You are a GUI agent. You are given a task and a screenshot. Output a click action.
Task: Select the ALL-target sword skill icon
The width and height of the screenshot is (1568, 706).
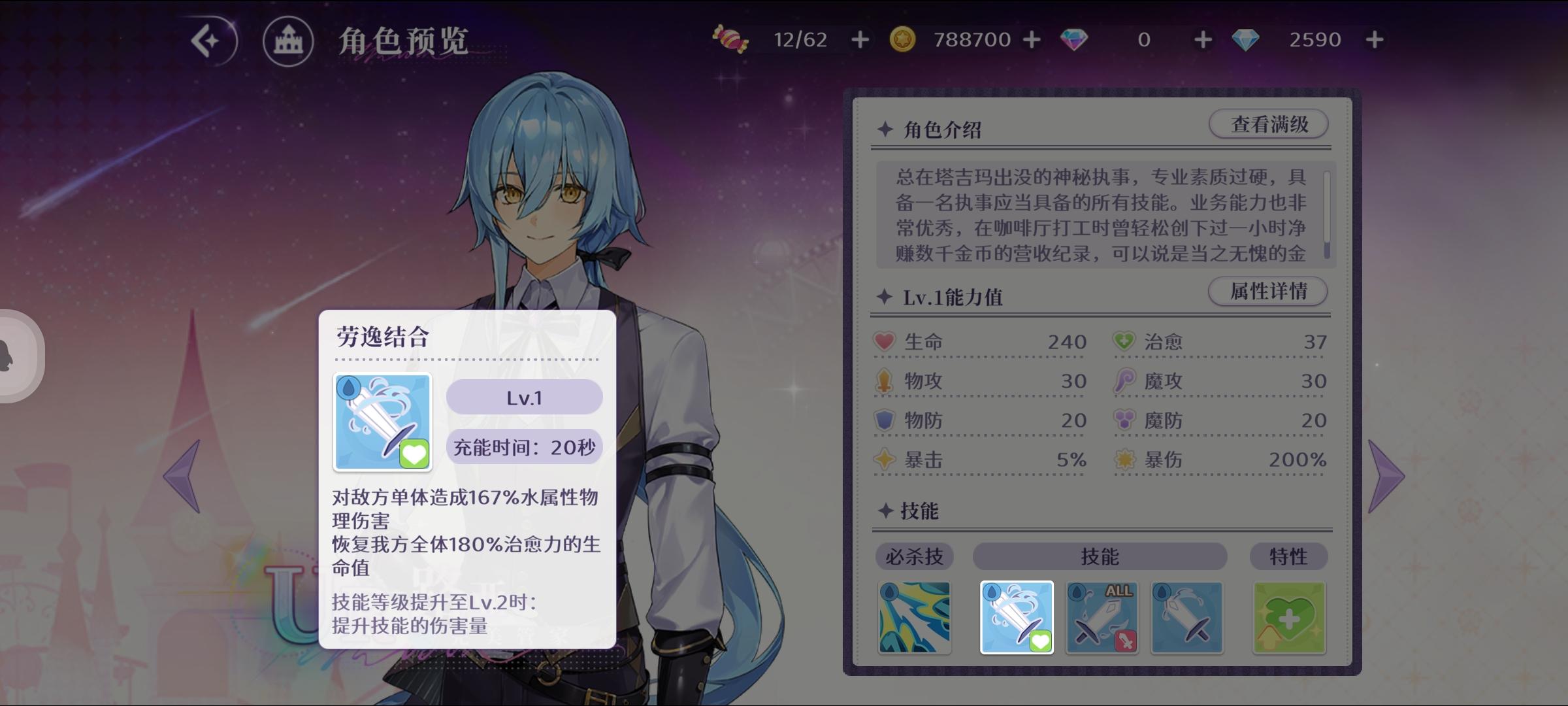(1102, 618)
